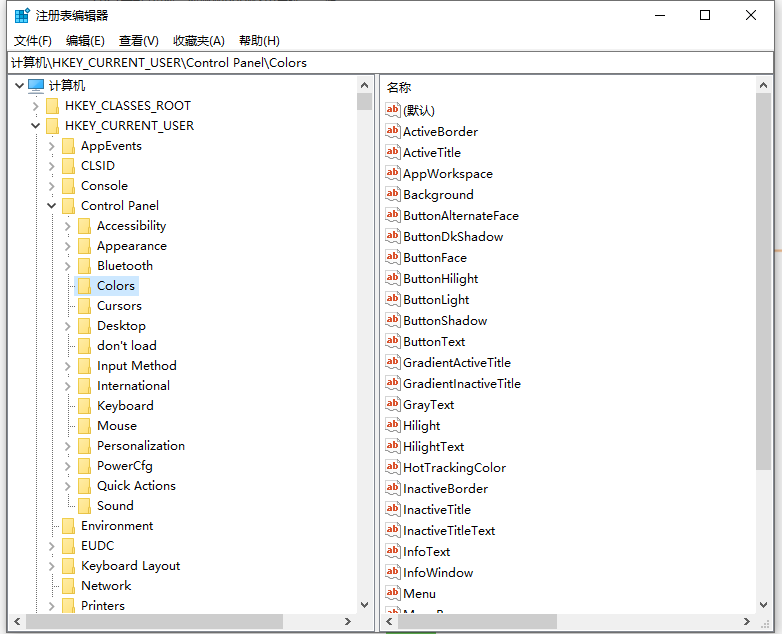The image size is (782, 634).
Task: Collapse the Control Panel key
Action: coord(52,206)
